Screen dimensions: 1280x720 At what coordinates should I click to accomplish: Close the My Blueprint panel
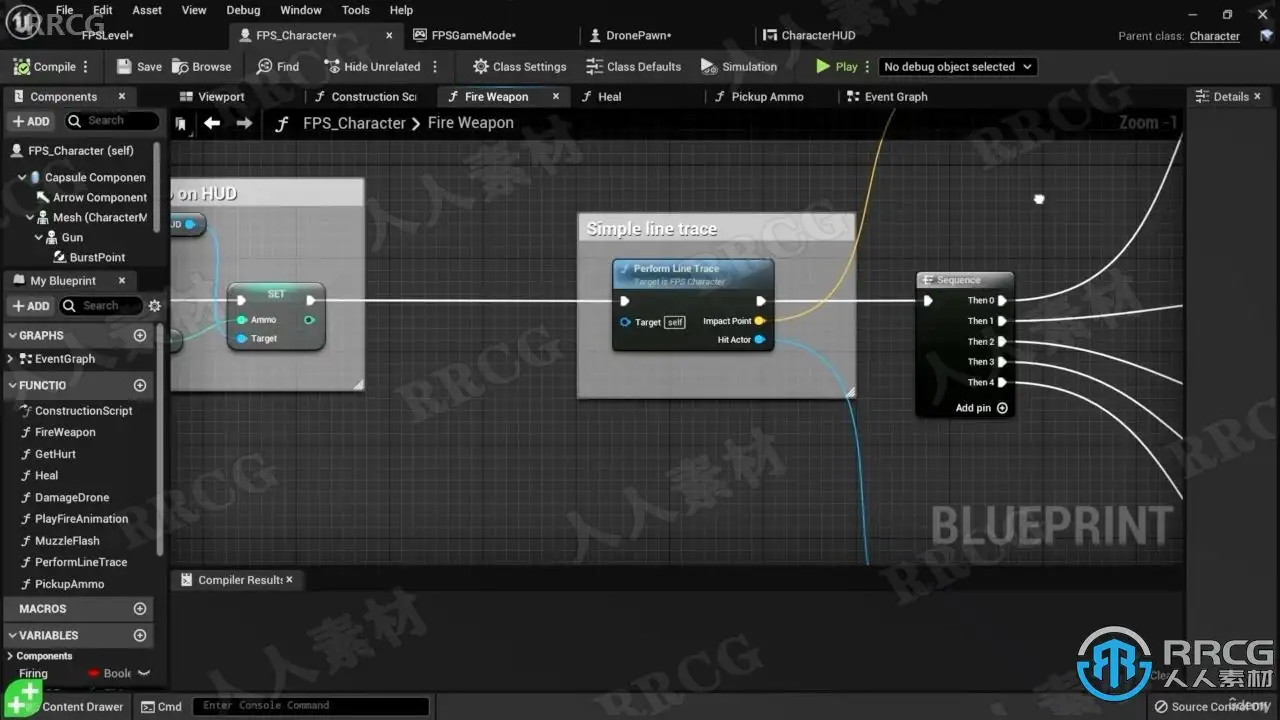pyautogui.click(x=122, y=281)
